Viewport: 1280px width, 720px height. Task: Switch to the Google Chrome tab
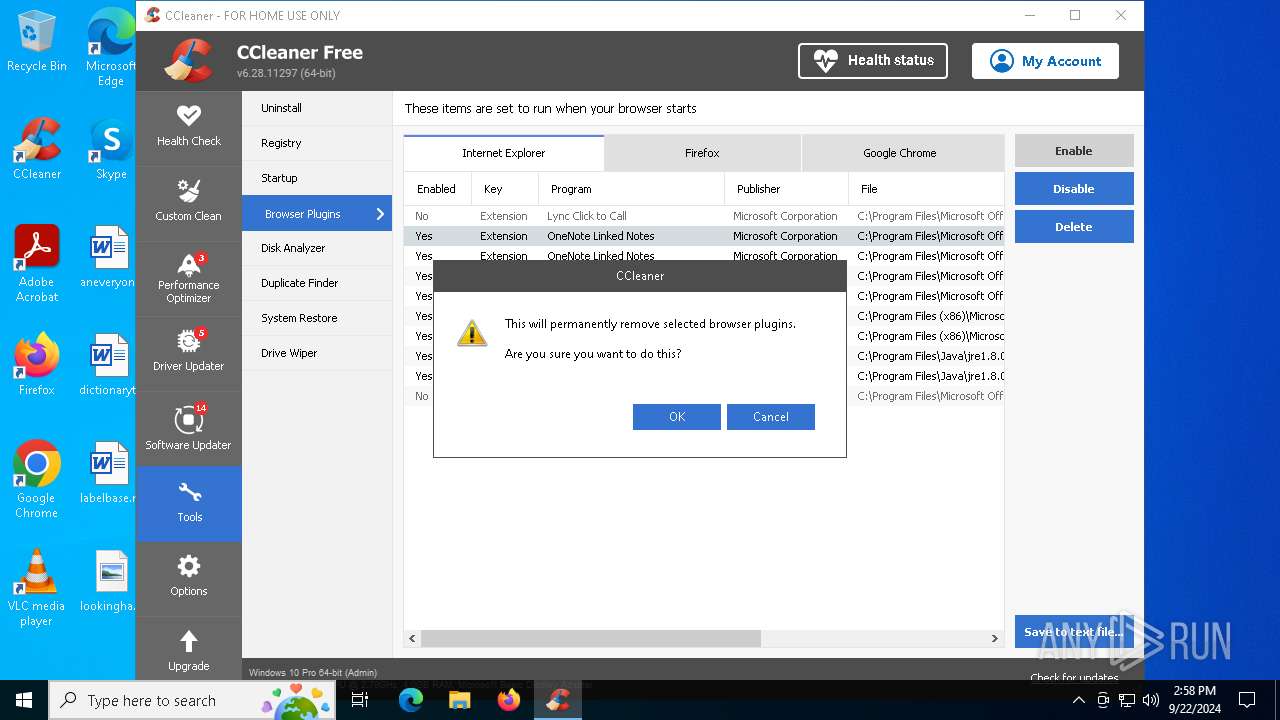pos(900,153)
